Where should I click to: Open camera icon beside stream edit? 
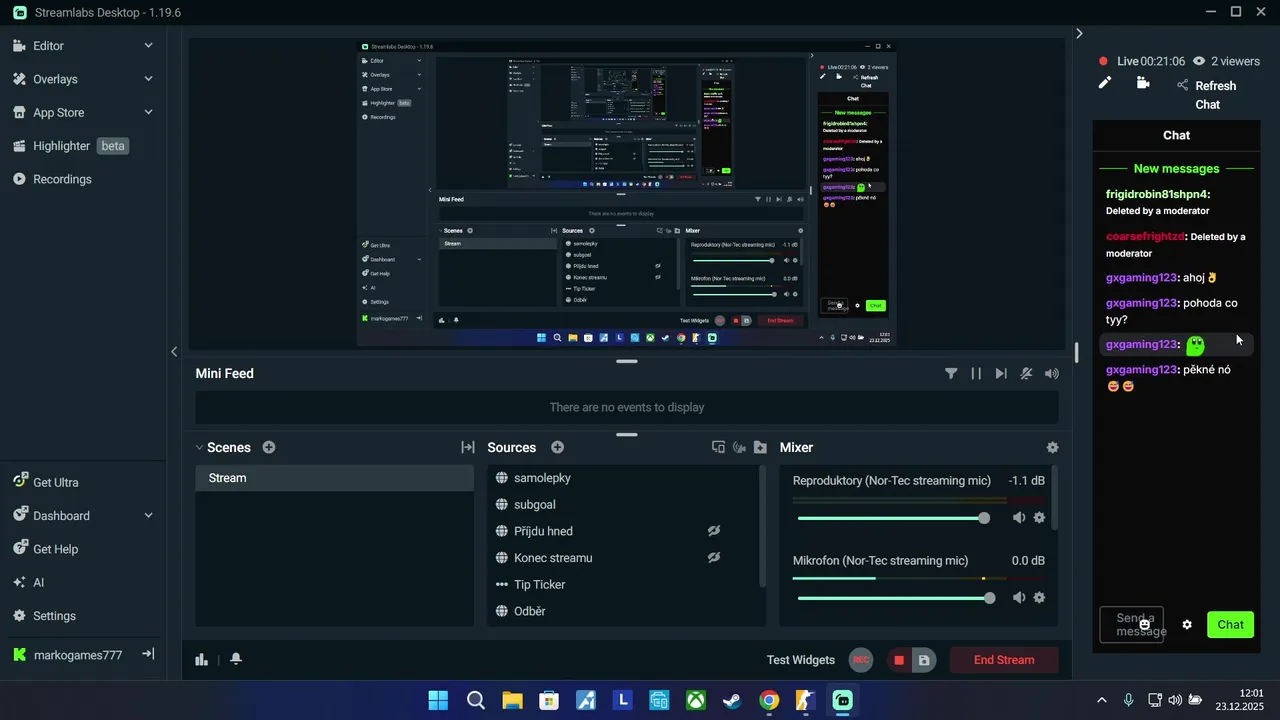pos(1143,83)
